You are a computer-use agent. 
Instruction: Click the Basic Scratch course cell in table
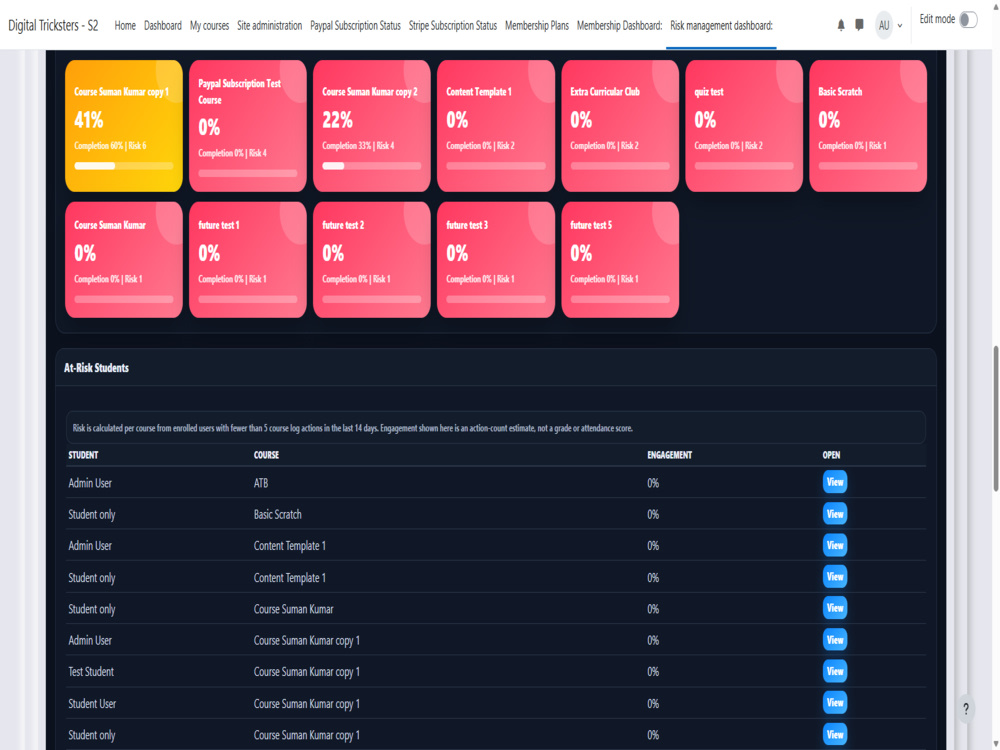[x=277, y=514]
